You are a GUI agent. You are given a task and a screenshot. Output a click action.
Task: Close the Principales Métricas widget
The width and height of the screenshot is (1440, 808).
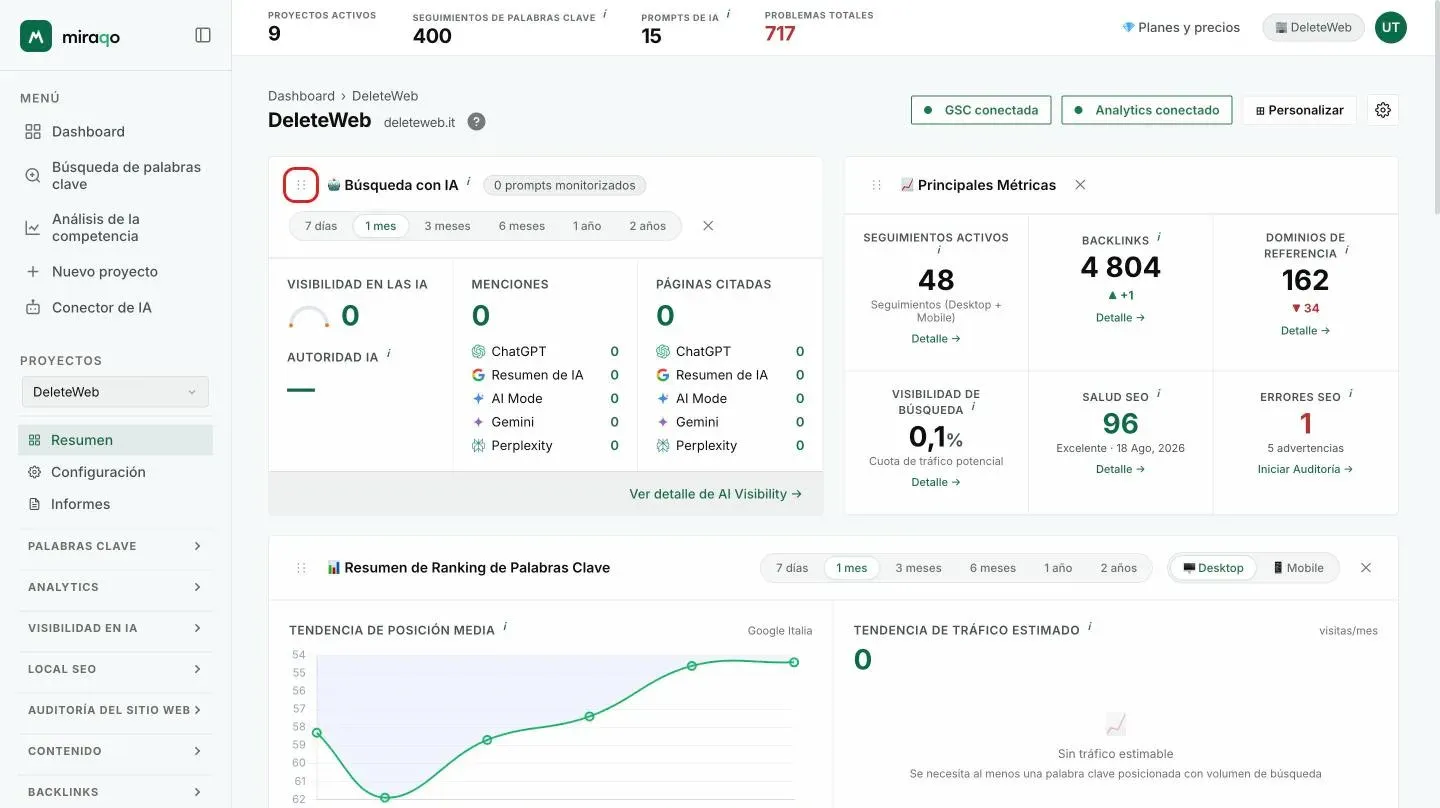tap(1080, 185)
